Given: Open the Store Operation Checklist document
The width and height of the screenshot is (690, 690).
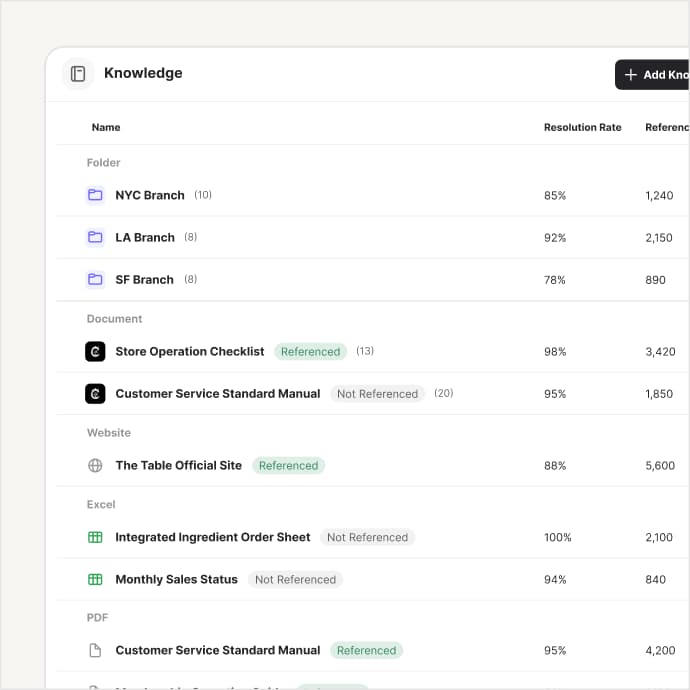Looking at the screenshot, I should coord(190,352).
